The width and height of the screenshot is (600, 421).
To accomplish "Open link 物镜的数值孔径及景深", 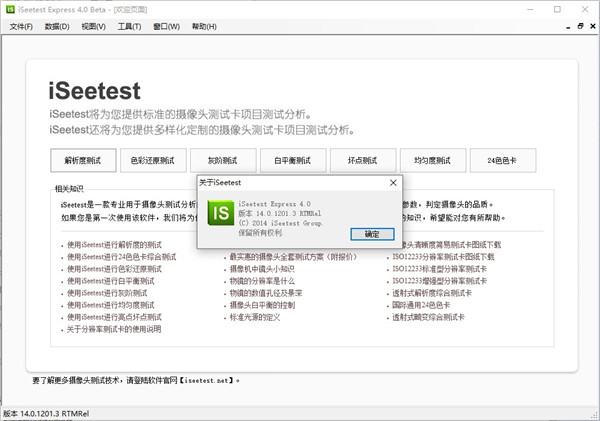I will pos(266,293).
